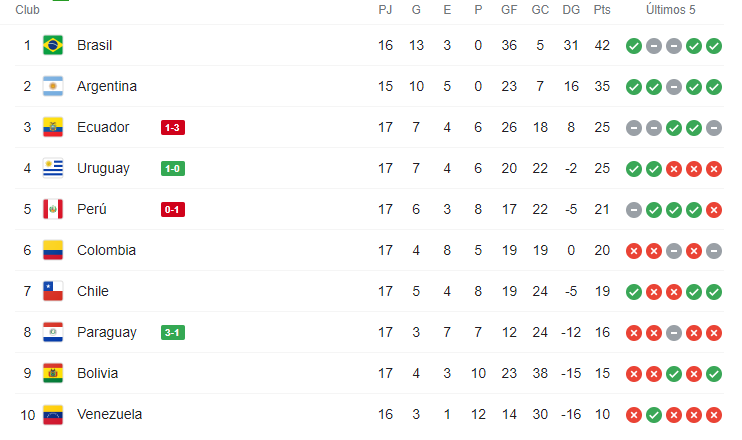Screen dimensions: 742x440
Task: Open Ecuador's red 1-3 score badge
Action: [x=172, y=127]
